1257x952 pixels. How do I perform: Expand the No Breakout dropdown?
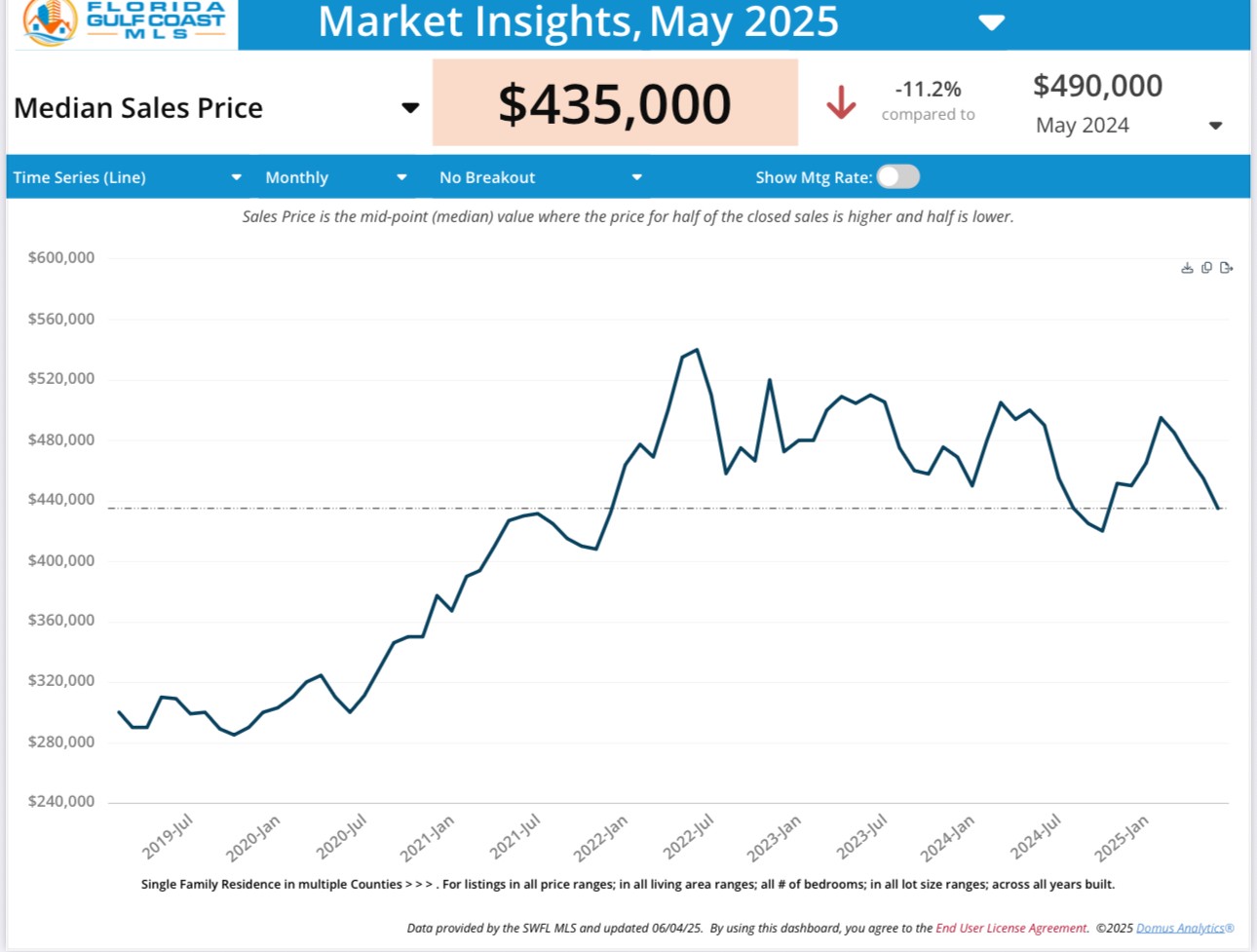636,177
